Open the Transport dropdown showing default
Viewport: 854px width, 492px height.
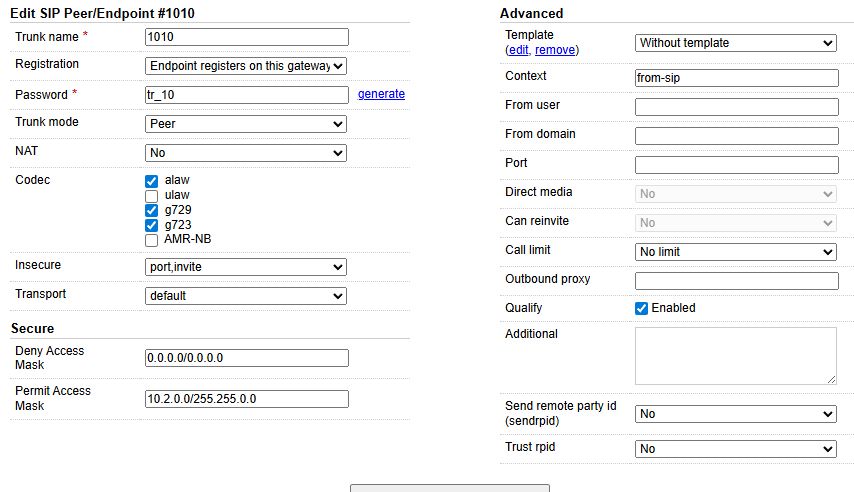[246, 296]
